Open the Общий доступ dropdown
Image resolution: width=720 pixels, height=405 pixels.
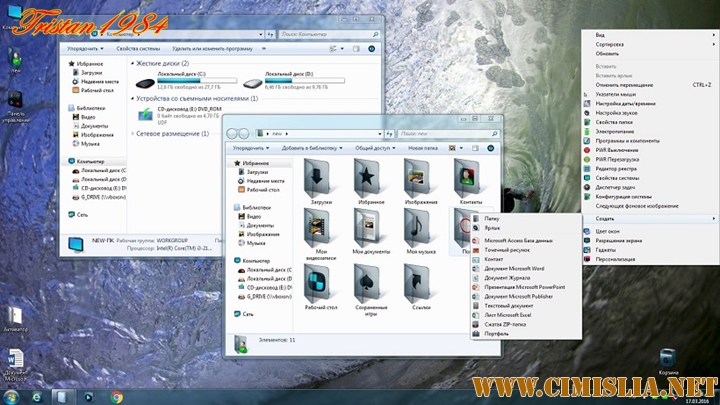tap(375, 148)
